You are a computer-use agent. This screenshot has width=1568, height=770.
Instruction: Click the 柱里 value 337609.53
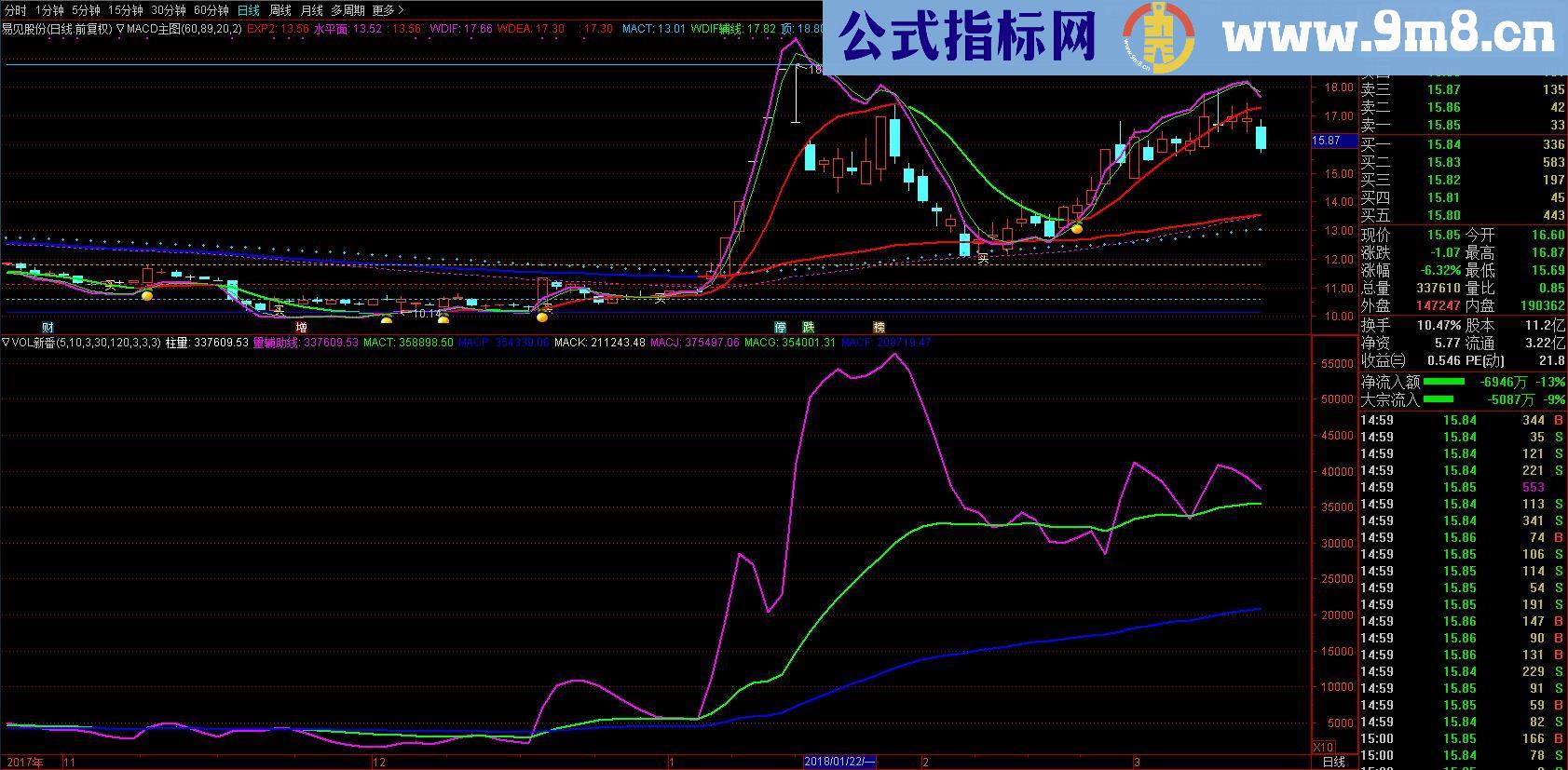pos(221,343)
